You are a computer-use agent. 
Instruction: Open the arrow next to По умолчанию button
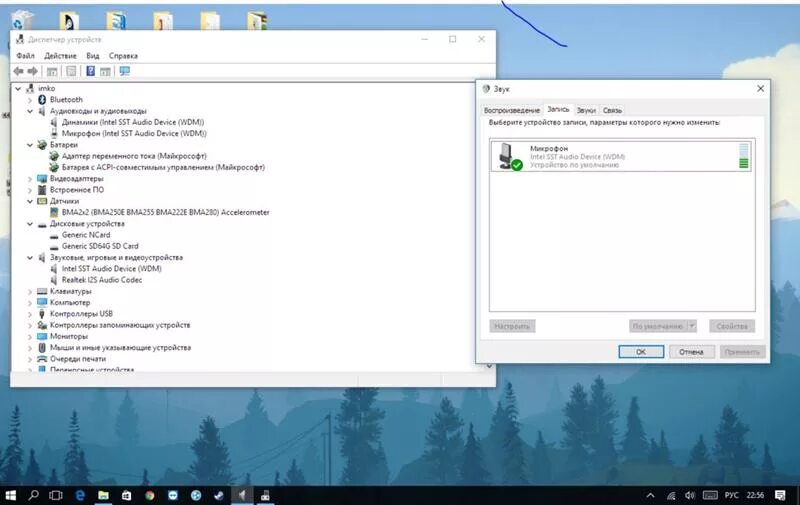point(692,326)
